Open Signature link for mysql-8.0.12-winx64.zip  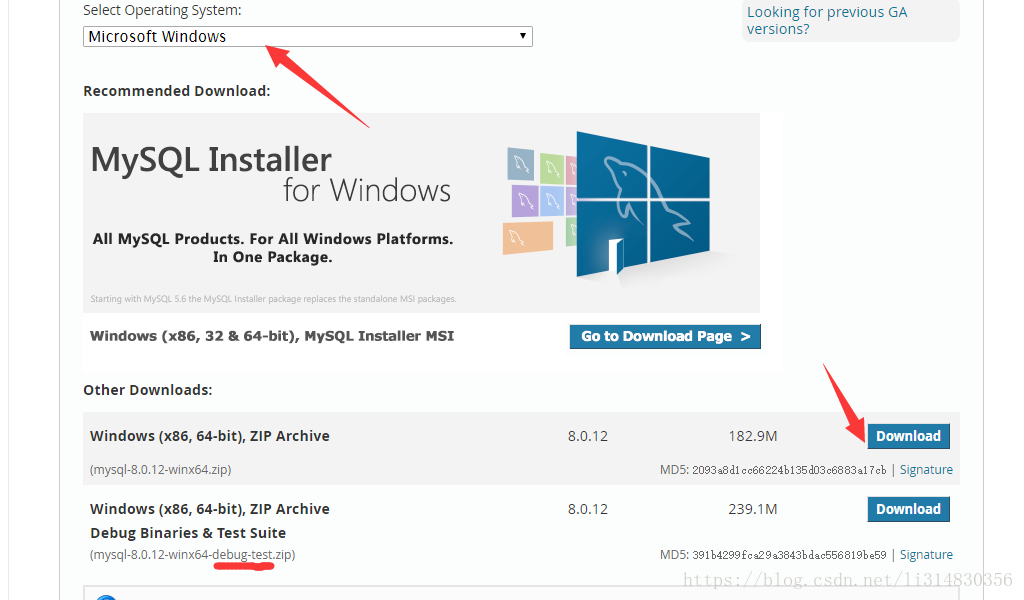coord(926,469)
